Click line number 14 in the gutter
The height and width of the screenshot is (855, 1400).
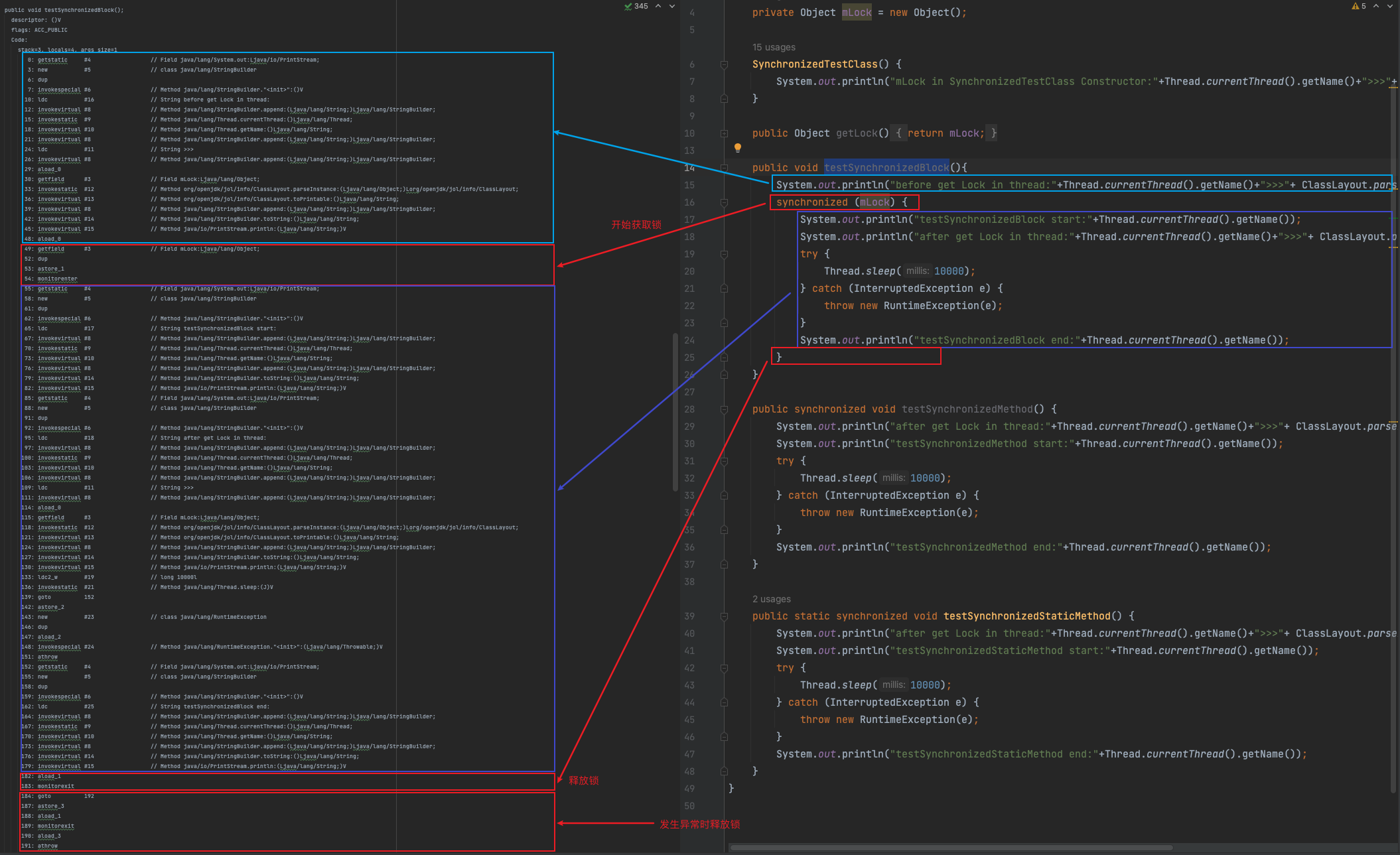tap(689, 168)
